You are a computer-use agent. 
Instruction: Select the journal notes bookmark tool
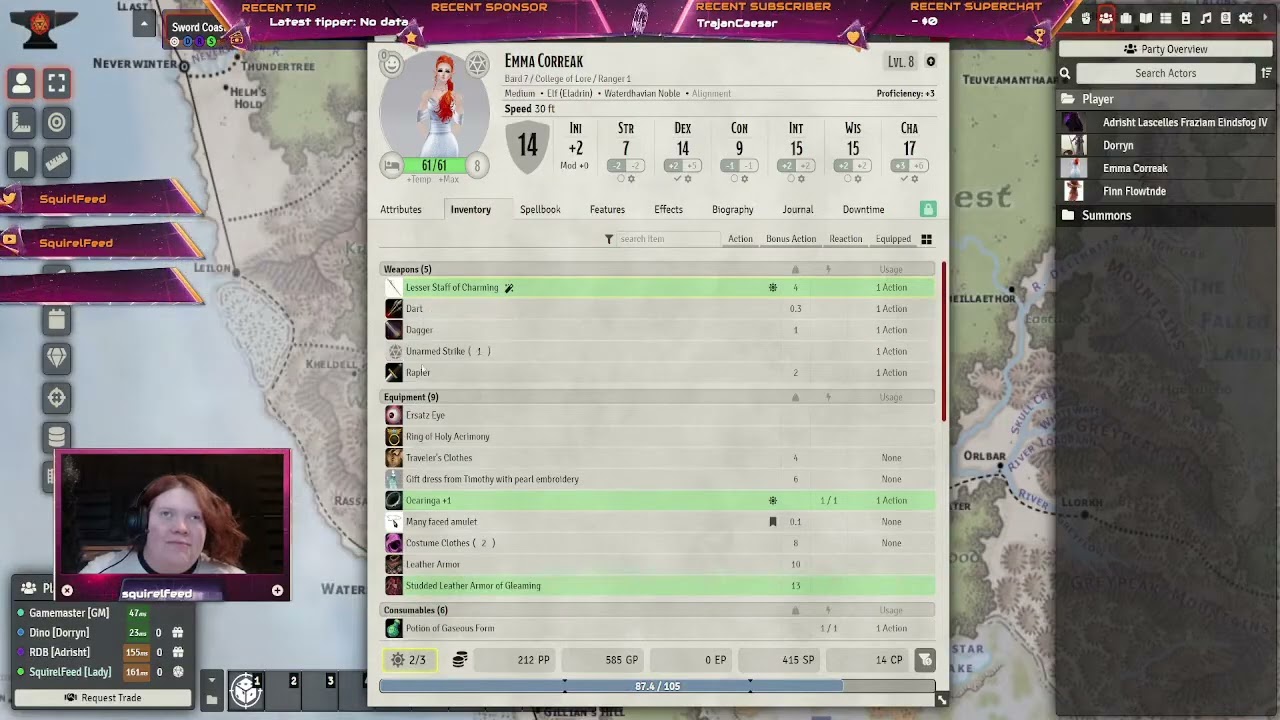point(21,161)
